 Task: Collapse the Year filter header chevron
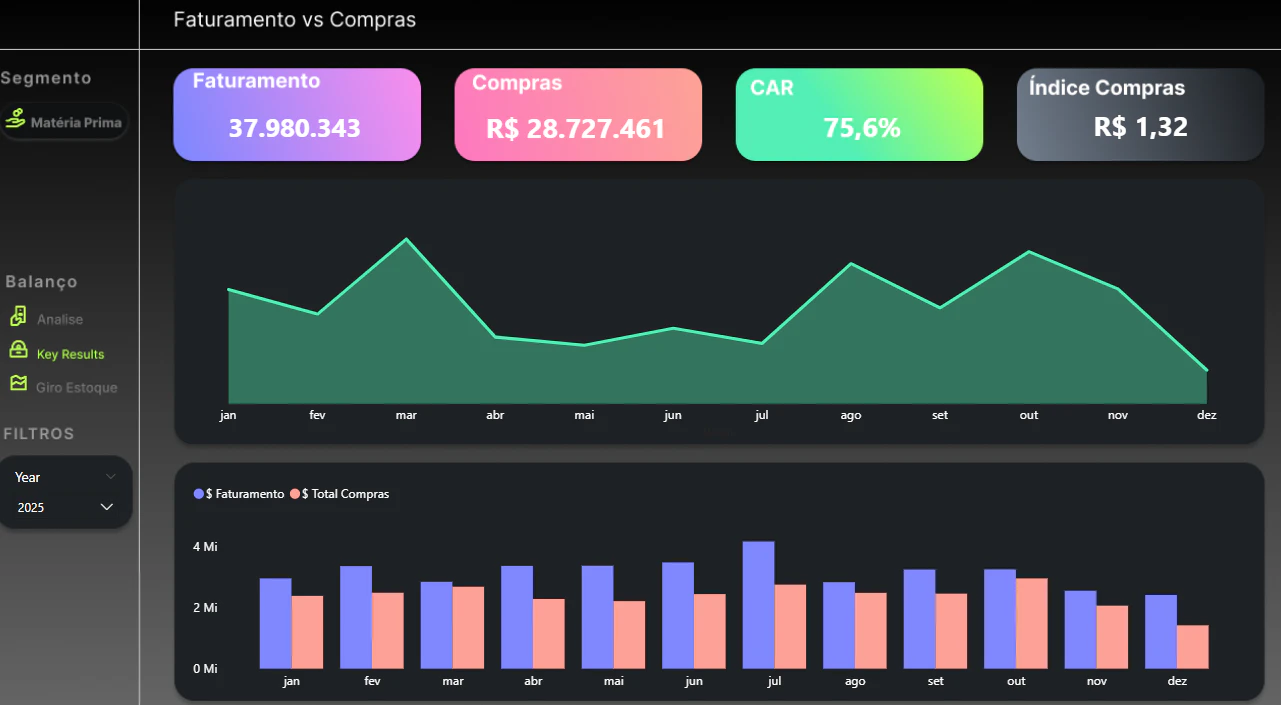point(110,477)
